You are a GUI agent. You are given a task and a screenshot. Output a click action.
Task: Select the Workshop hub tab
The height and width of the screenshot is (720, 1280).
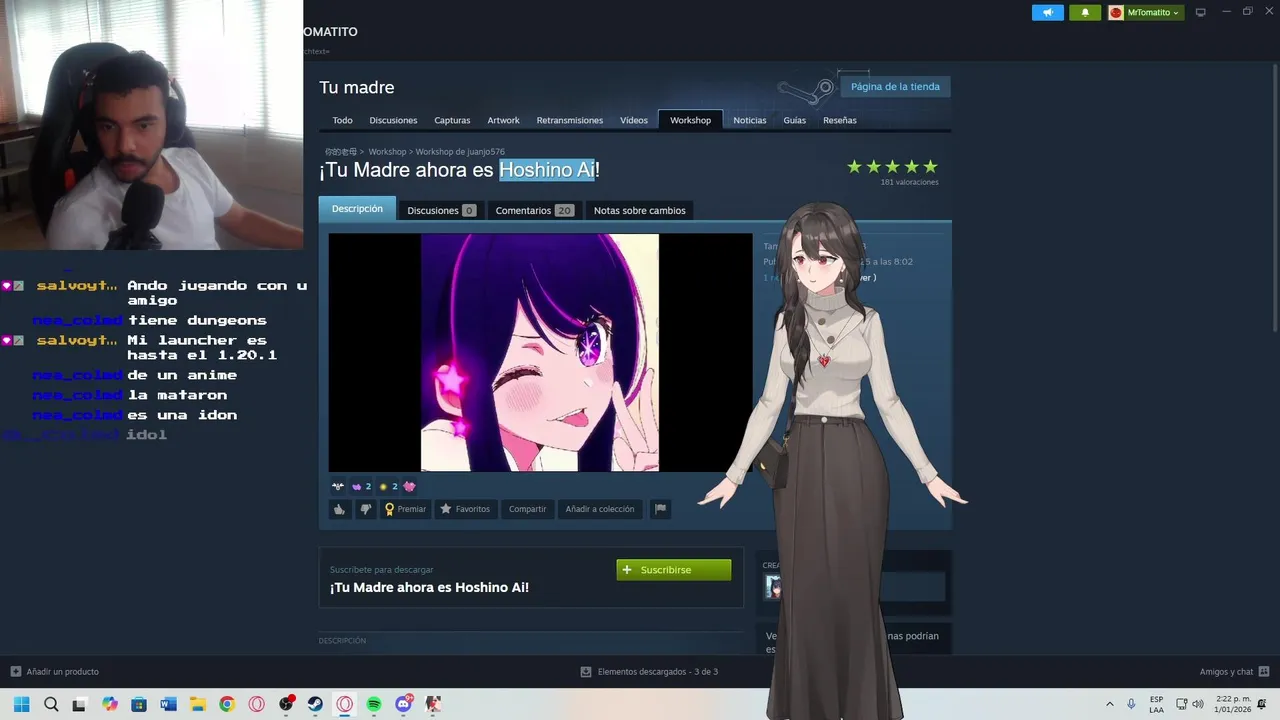click(x=690, y=120)
